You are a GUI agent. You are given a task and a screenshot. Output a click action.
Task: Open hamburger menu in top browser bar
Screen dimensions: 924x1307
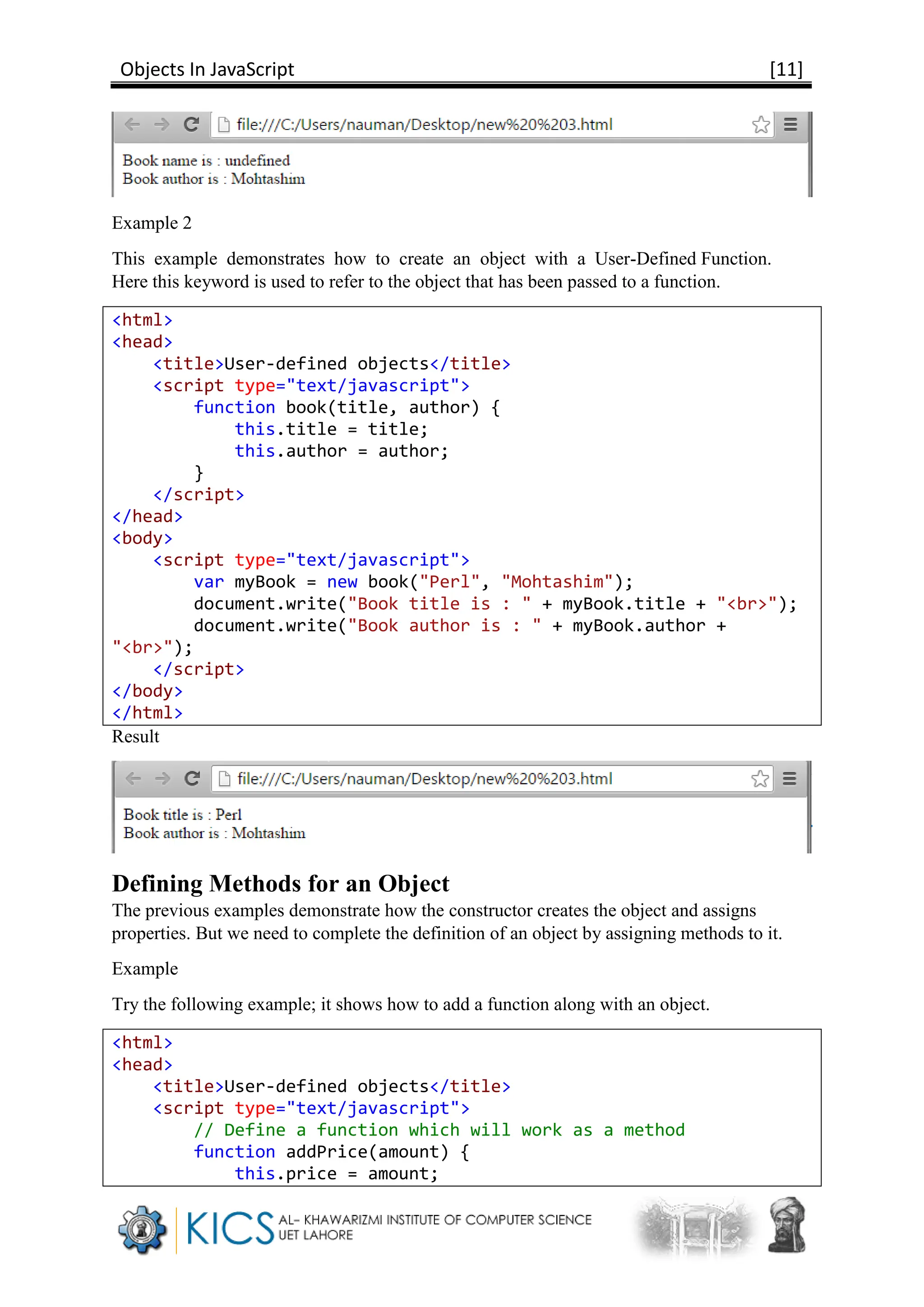click(x=790, y=125)
